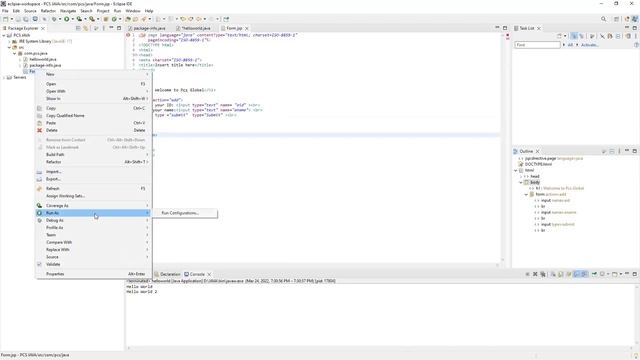The image size is (640, 360).
Task: Select helloworld.java in Package Explorer
Action: 42,59
